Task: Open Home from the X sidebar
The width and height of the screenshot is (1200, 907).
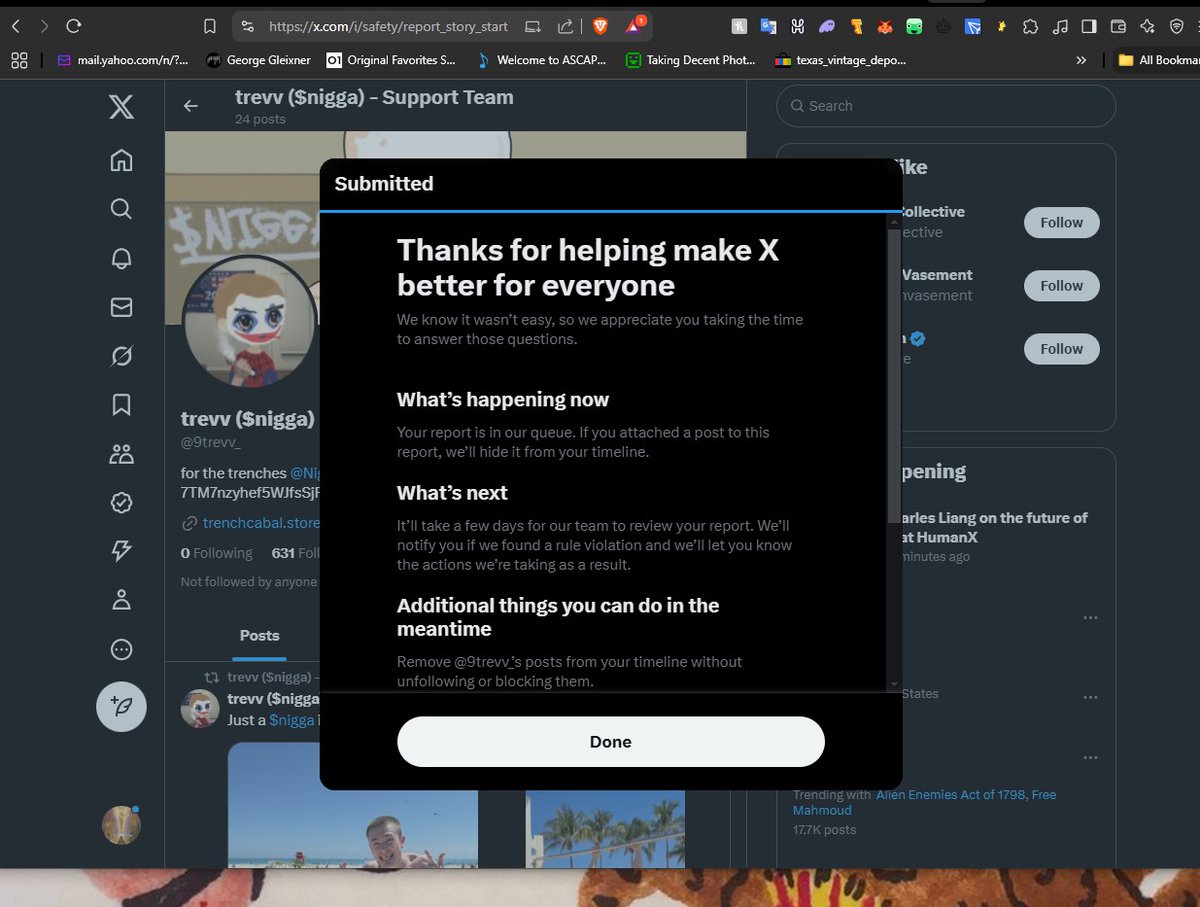Action: pyautogui.click(x=121, y=160)
